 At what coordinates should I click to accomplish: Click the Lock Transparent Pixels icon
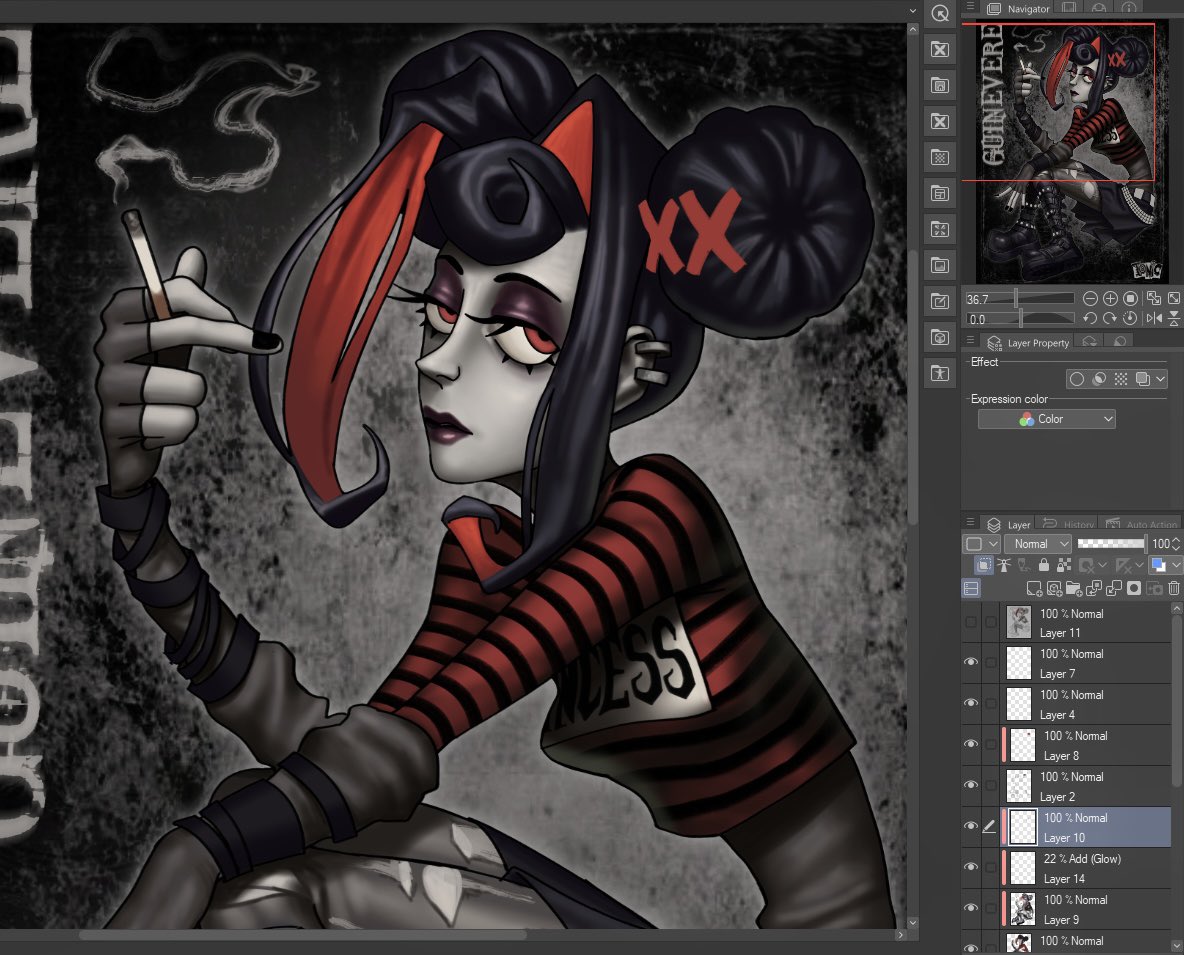click(1064, 565)
